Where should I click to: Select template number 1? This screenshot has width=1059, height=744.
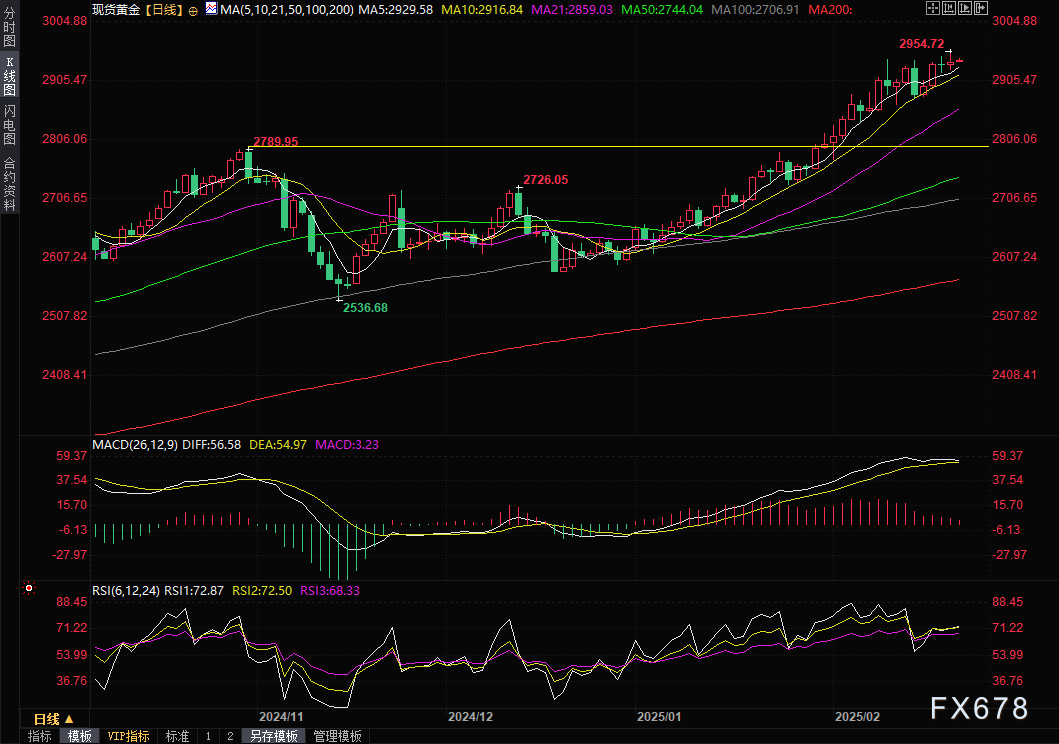pyautogui.click(x=208, y=736)
